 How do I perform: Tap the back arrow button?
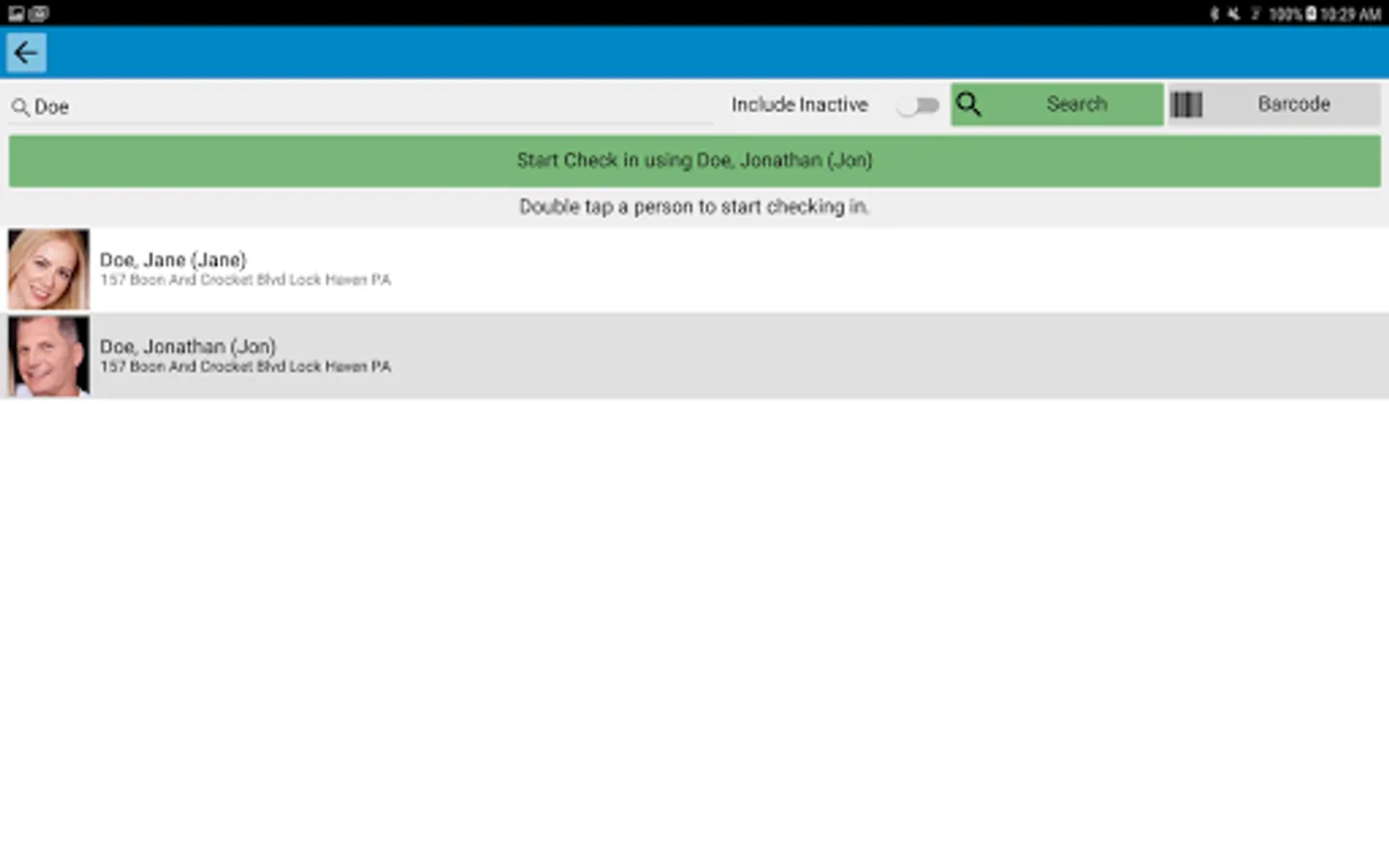coord(26,52)
